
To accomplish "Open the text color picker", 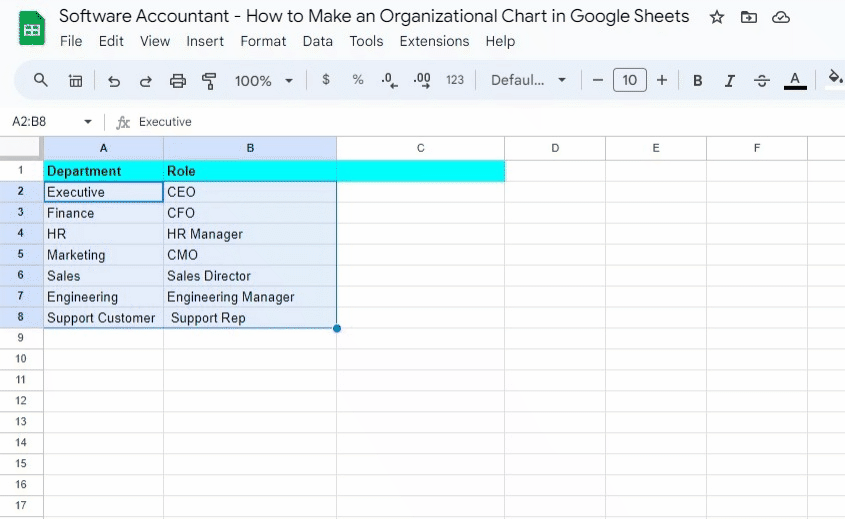I will coord(795,81).
